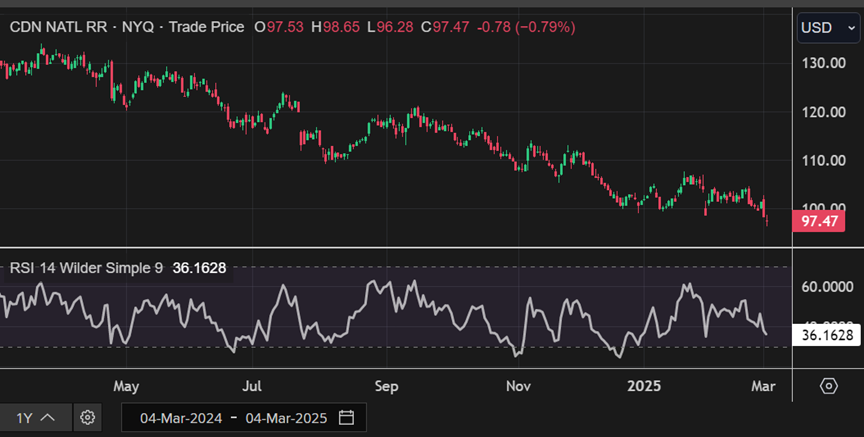Click the Nov label on time axis
This screenshot has height=437, width=864.
517,386
